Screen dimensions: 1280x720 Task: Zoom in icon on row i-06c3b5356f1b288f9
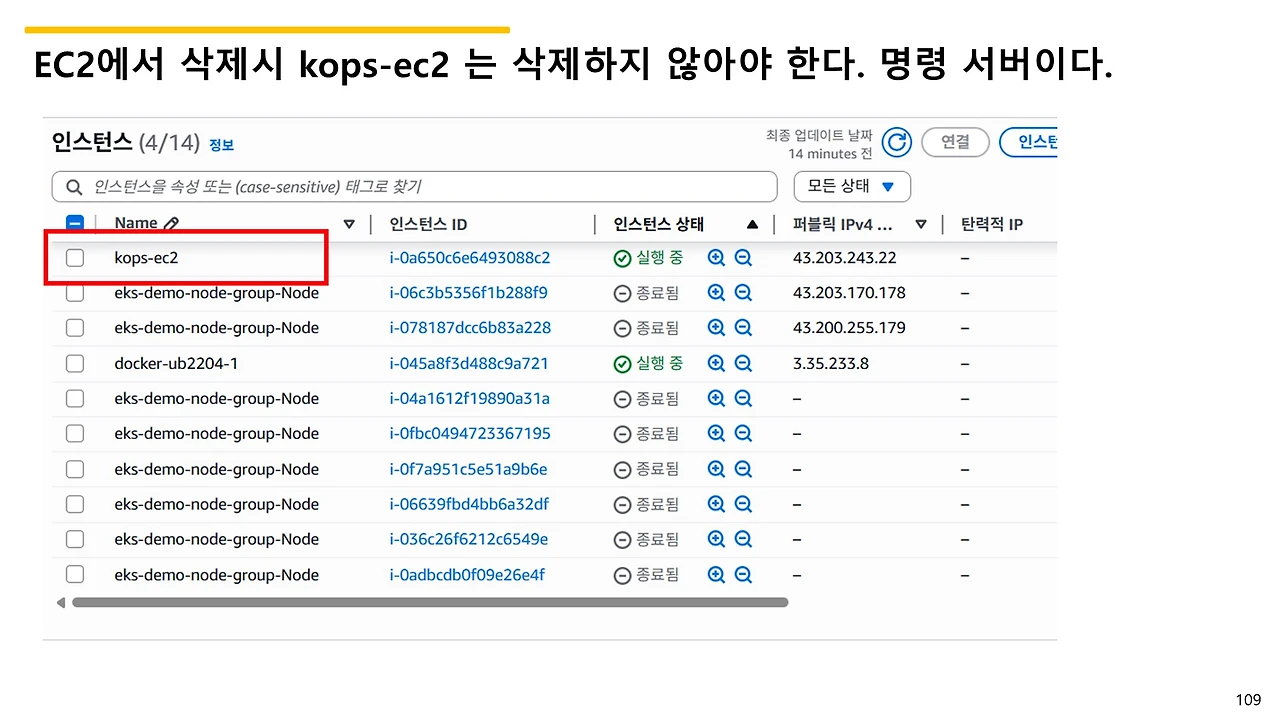point(716,293)
